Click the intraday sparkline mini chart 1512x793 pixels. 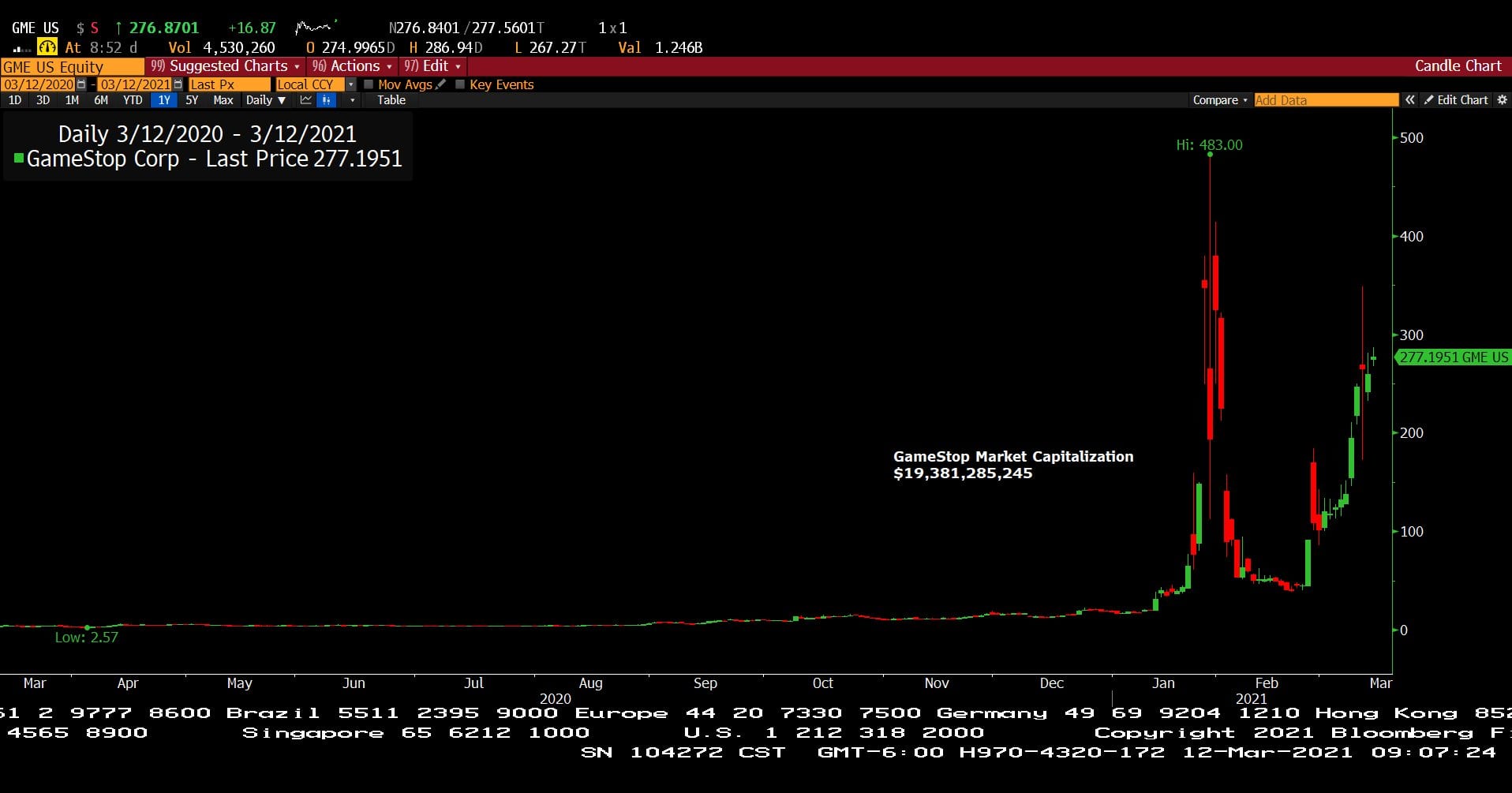point(316,28)
